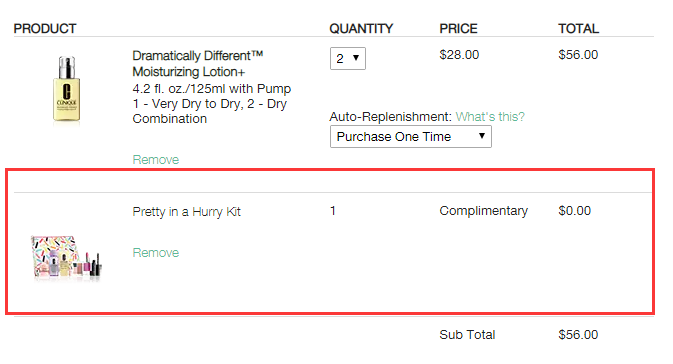Open the What's this? link
The image size is (673, 364).
pyautogui.click(x=490, y=117)
